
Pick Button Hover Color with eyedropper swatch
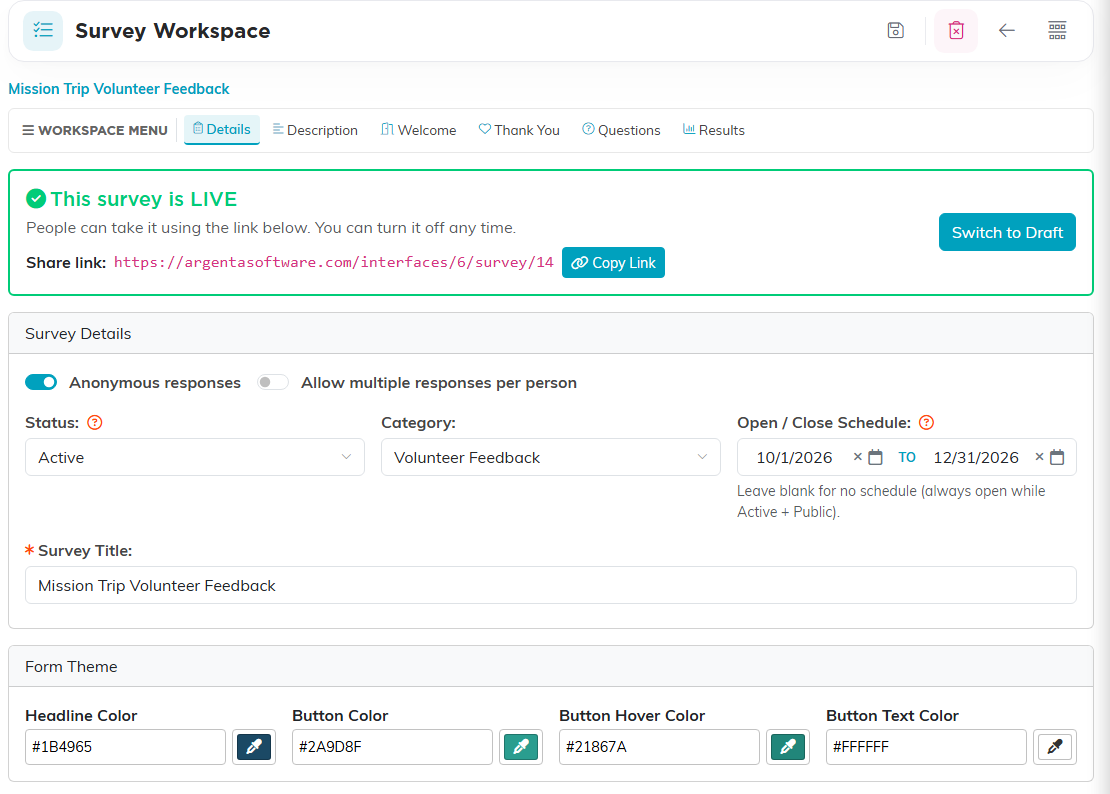point(788,747)
